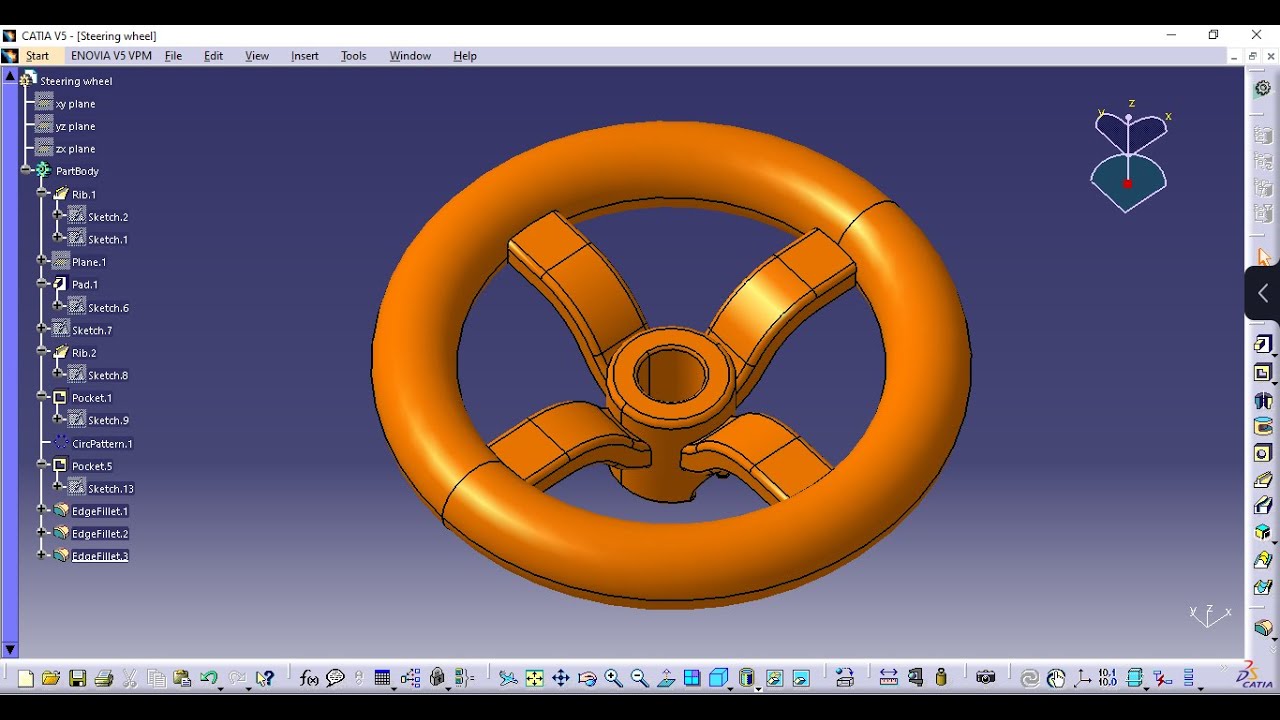Click the Steering wheel root node
Screen dimensions: 1280x720
point(76,81)
